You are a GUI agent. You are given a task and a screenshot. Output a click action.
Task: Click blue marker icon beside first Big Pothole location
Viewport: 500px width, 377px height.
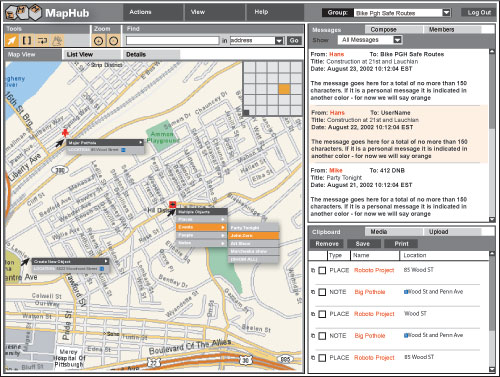coord(406,292)
